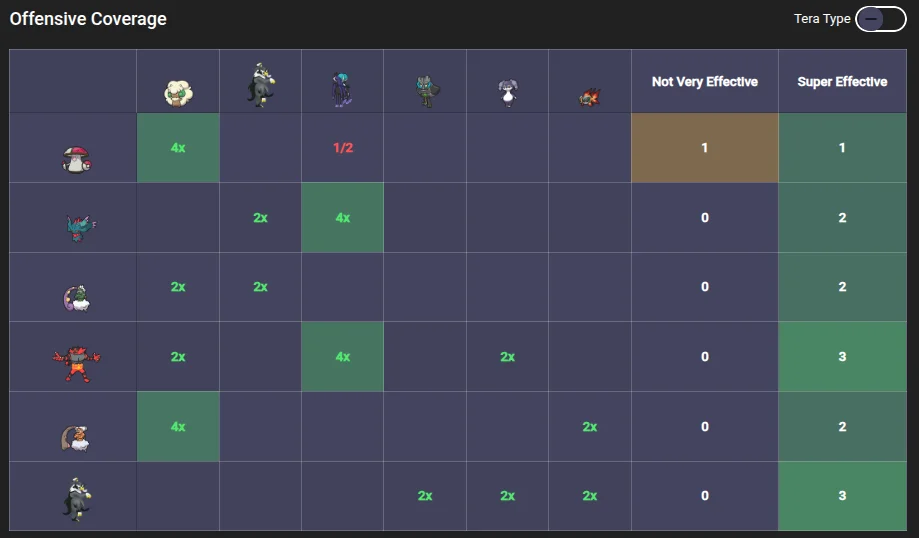Click Landorus row's 4x cell versus Whimsicott
This screenshot has width=919, height=538.
pyautogui.click(x=178, y=427)
